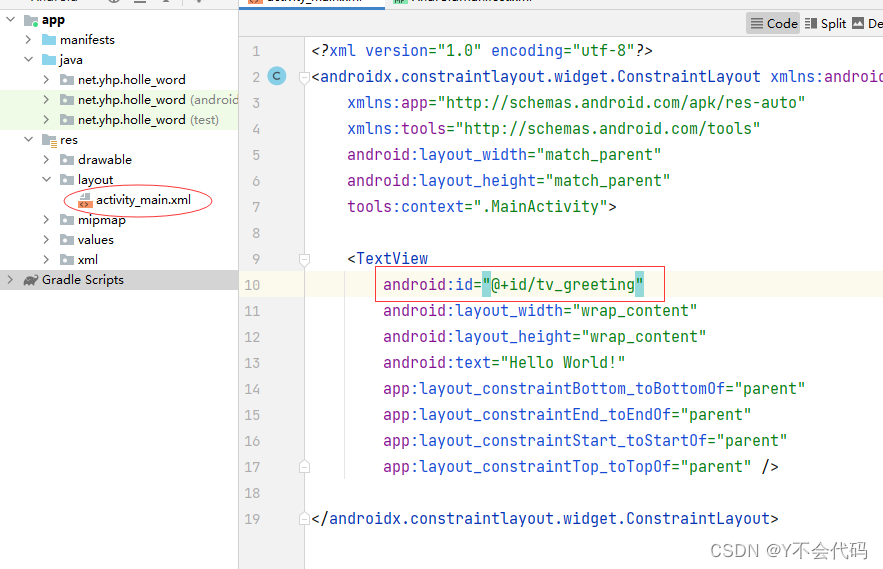Place cursor on @+id/tv_greeting value
The image size is (883, 569).
(x=563, y=284)
